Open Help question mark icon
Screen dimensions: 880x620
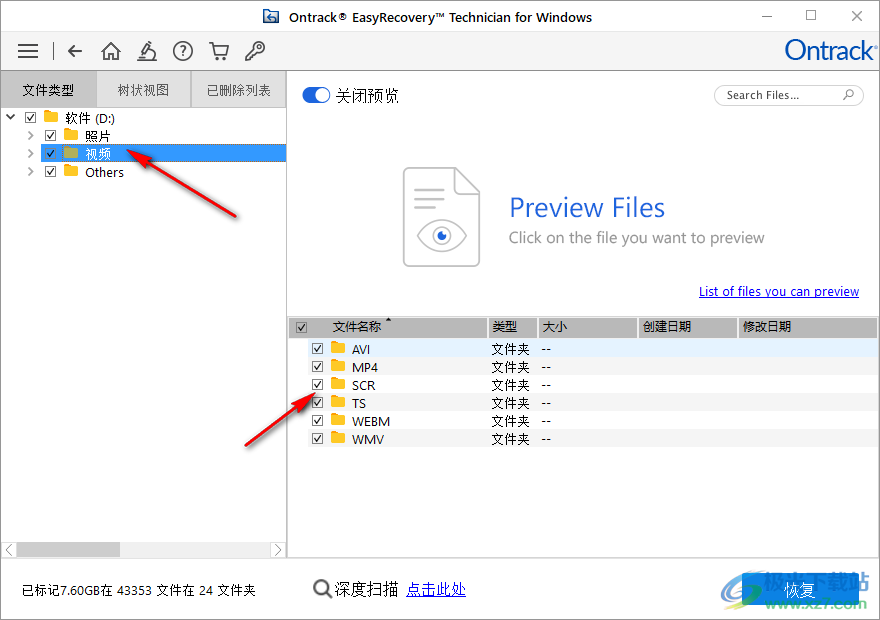(182, 51)
